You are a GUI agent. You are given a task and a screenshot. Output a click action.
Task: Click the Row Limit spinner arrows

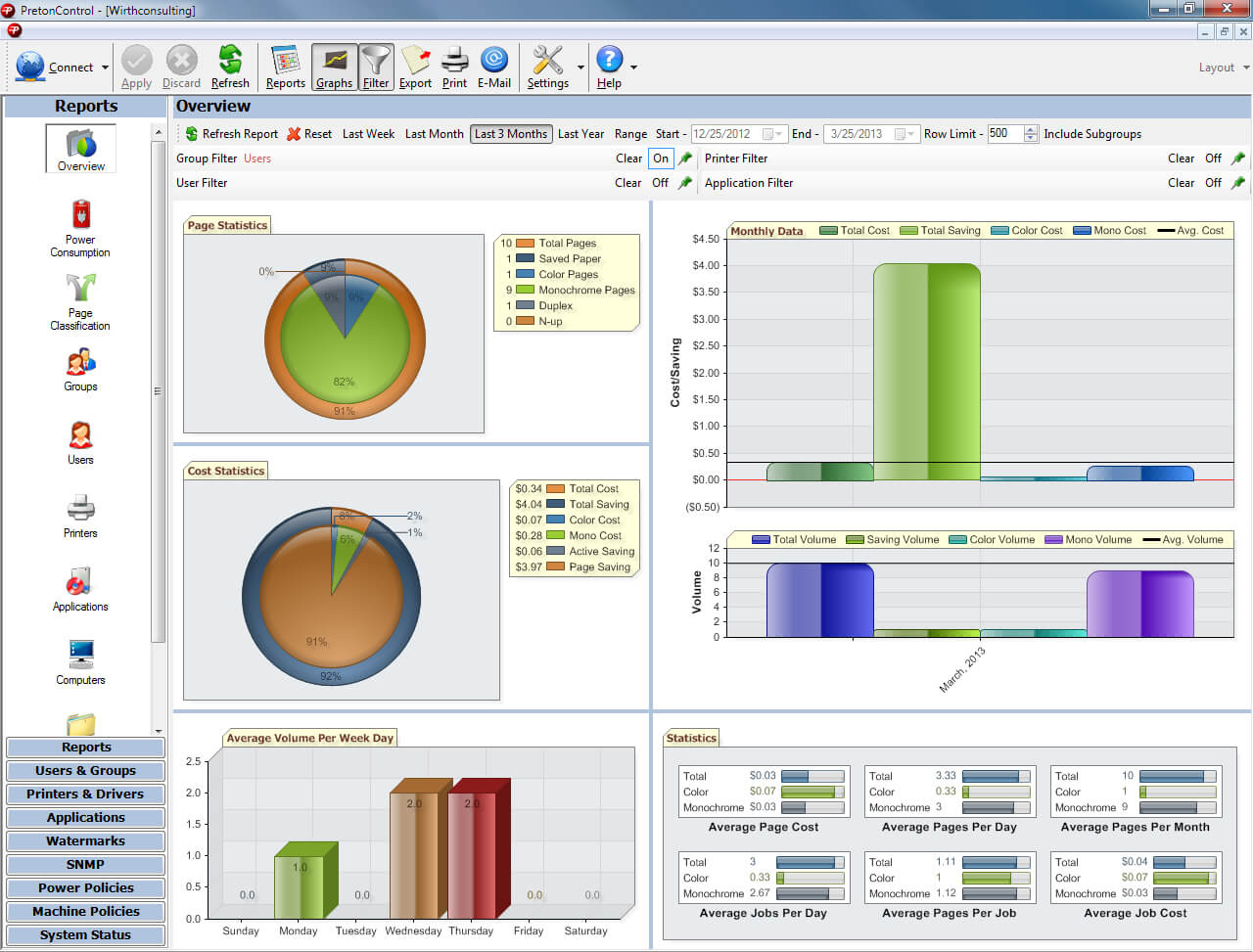click(x=1031, y=134)
